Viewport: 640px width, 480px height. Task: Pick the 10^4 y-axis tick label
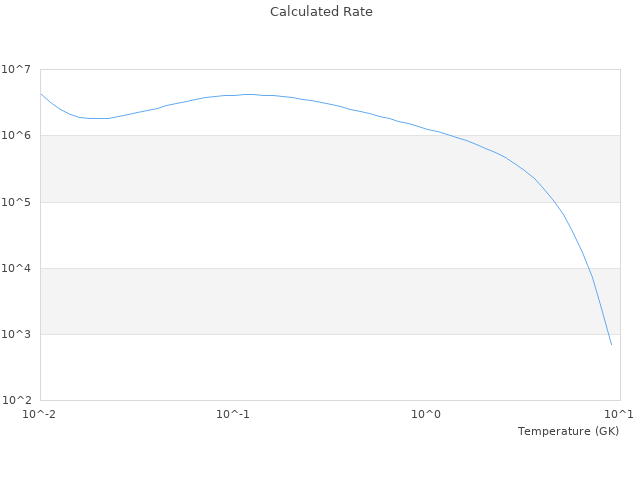pyautogui.click(x=16, y=268)
